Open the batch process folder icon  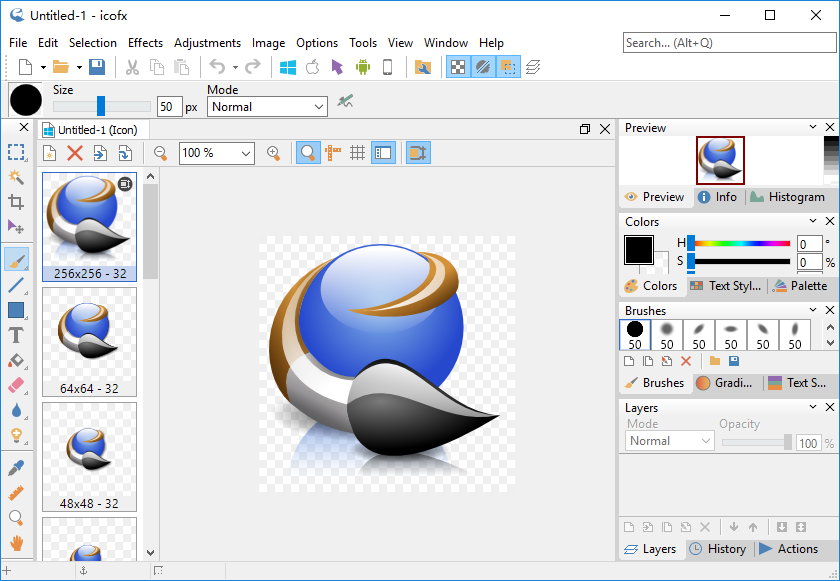point(423,67)
